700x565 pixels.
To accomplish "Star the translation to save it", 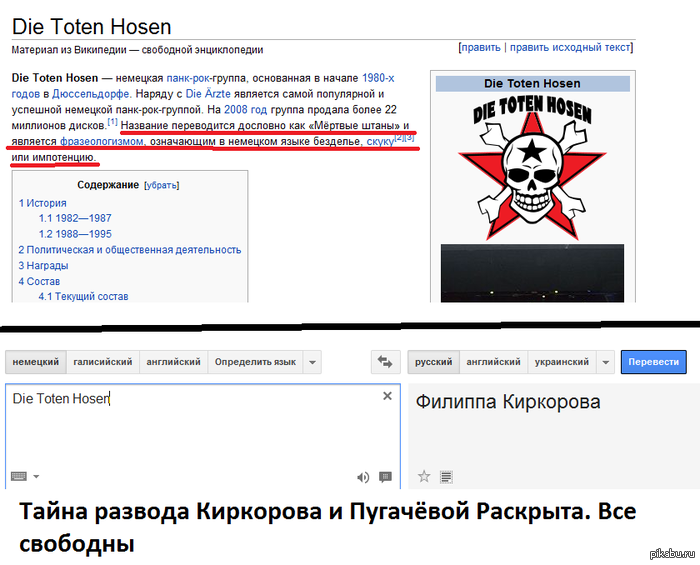I will click(x=424, y=477).
